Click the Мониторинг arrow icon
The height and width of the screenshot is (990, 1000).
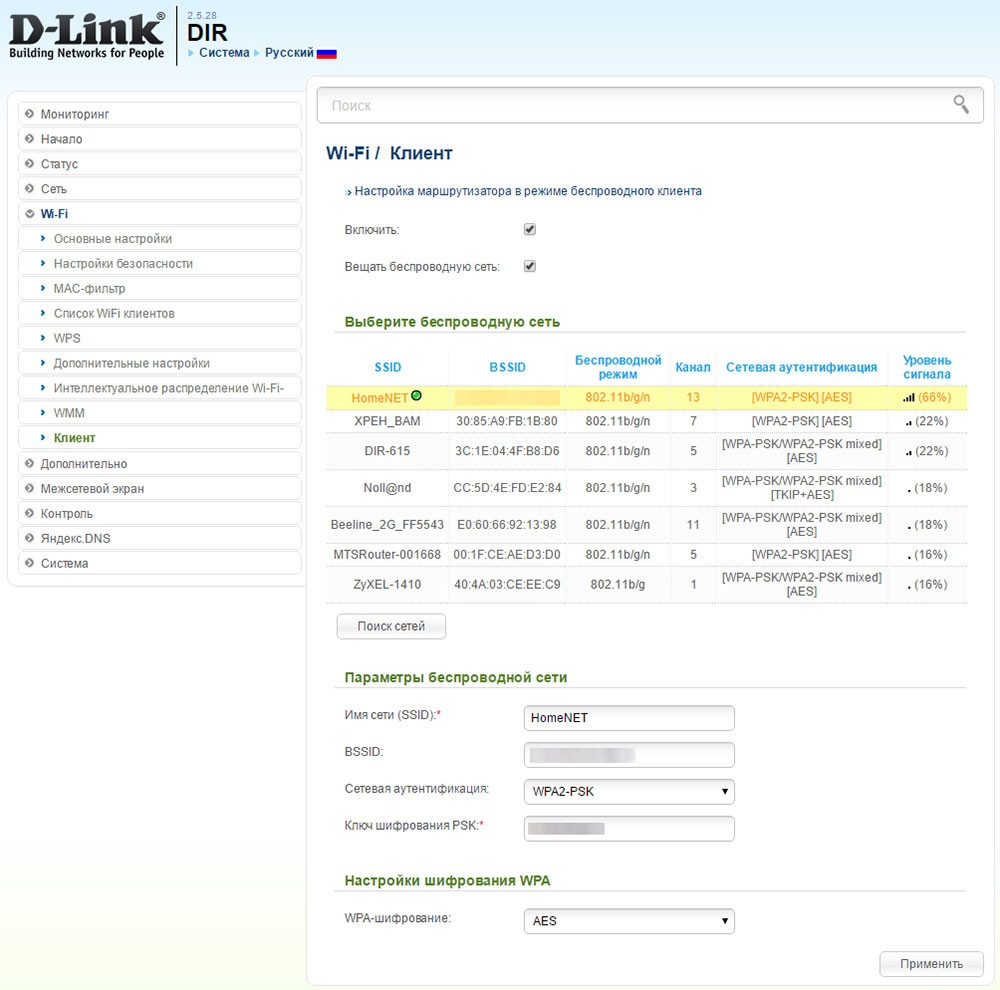pos(29,114)
